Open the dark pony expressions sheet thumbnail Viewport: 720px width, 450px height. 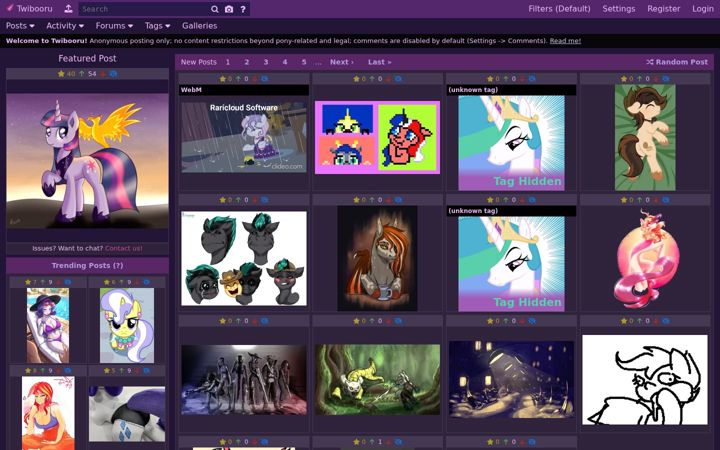(x=244, y=259)
